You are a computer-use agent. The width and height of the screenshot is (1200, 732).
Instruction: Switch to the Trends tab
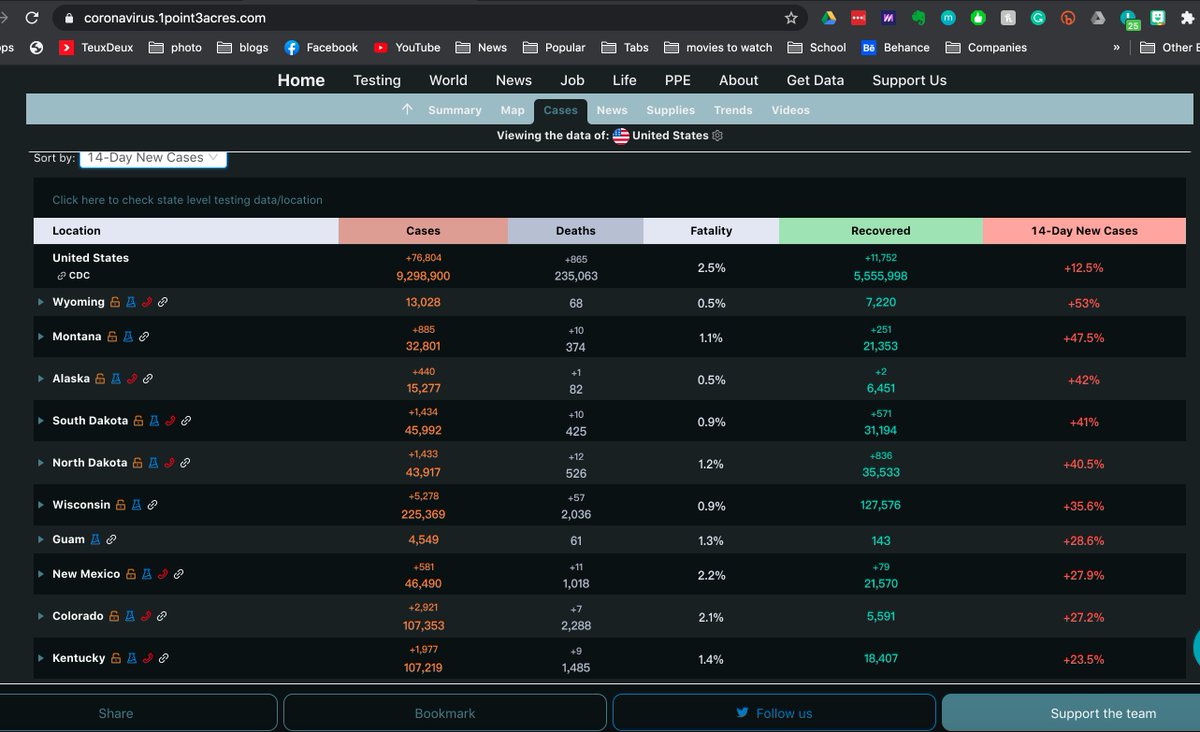[733, 110]
